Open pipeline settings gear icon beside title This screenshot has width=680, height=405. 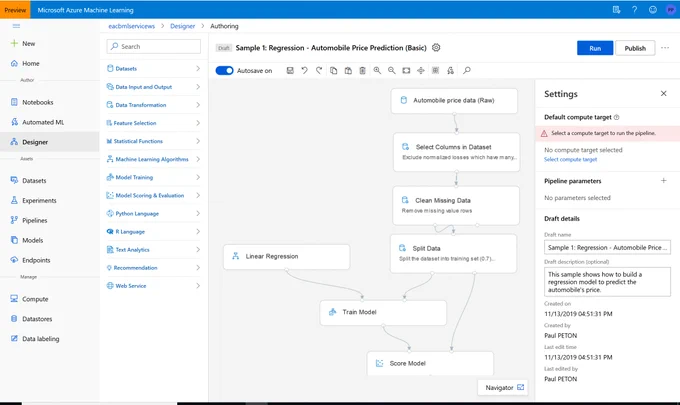(436, 48)
